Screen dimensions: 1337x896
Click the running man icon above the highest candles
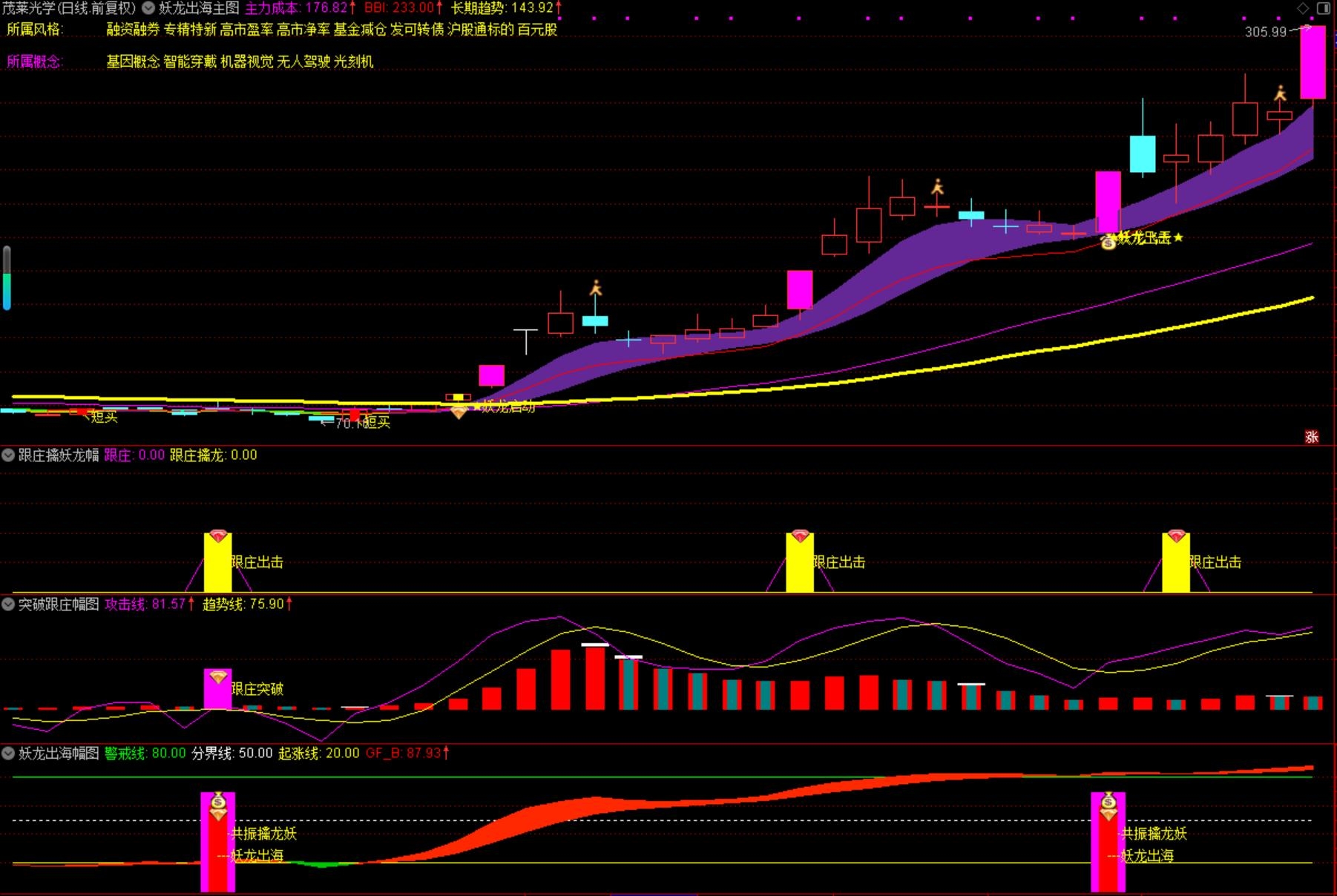point(1280,94)
